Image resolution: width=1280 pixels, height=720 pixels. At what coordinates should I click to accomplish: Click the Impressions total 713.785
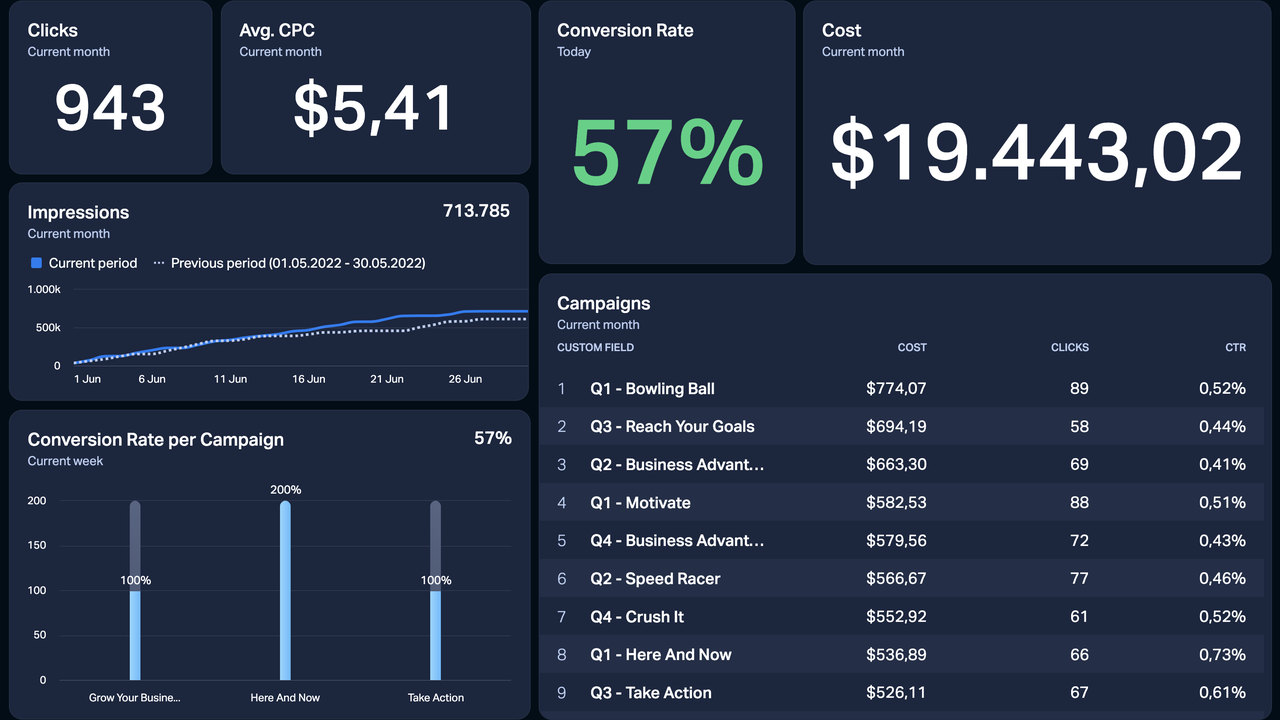coord(476,211)
